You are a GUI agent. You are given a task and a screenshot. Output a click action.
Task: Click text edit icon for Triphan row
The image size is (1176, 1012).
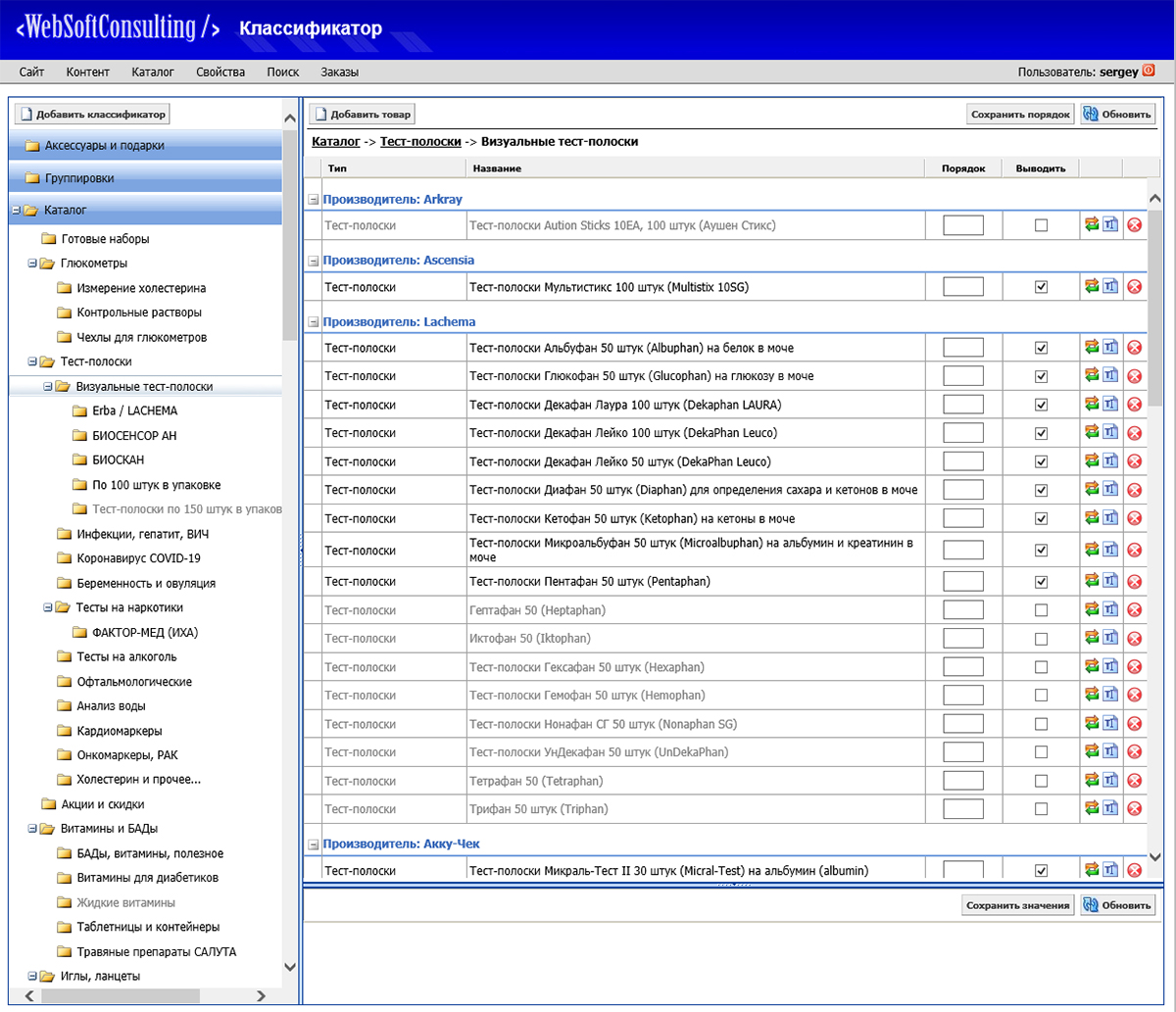1110,808
